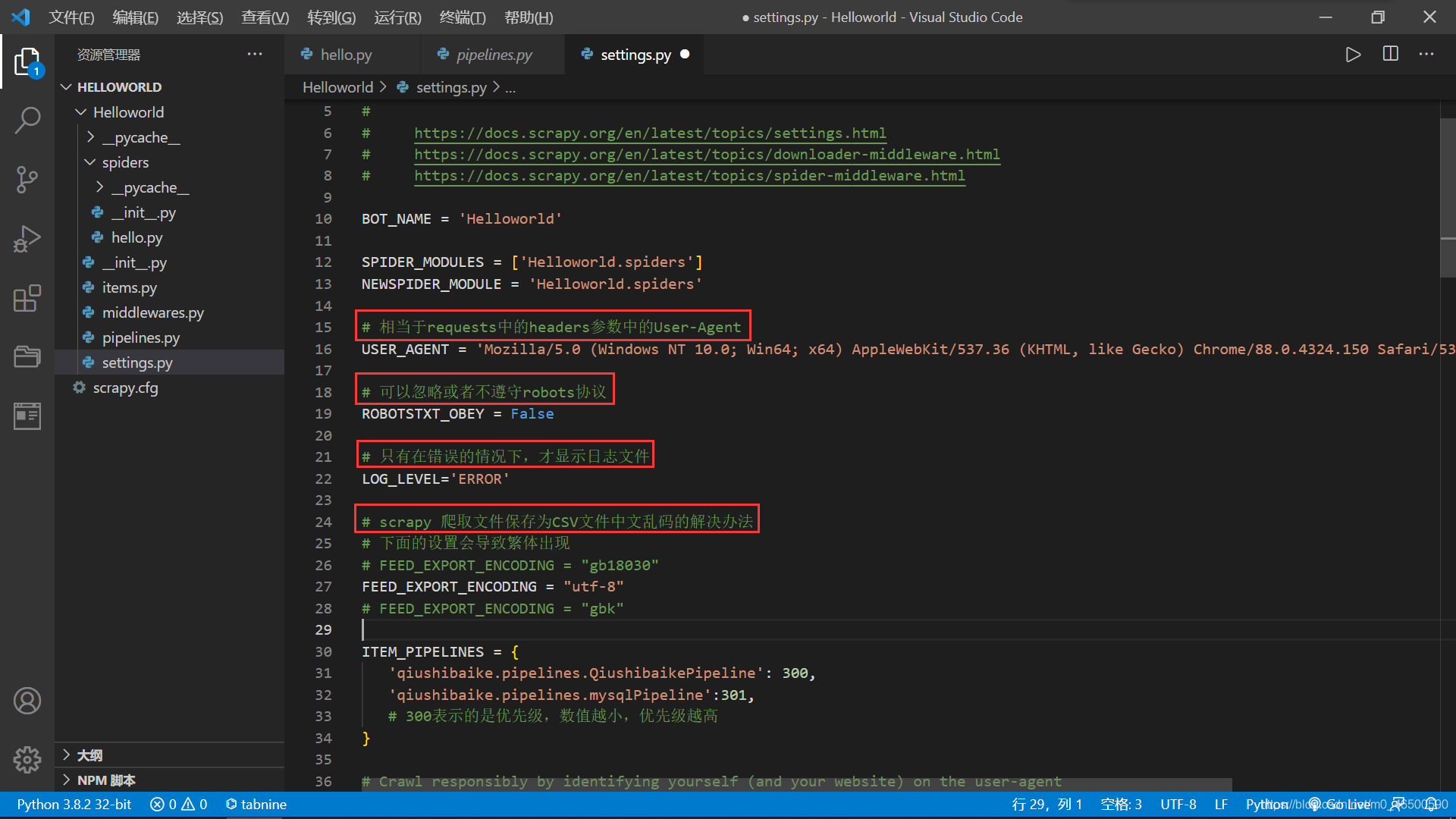The height and width of the screenshot is (819, 1456).
Task: Click the More Actions ellipsis icon
Action: coord(1427,55)
